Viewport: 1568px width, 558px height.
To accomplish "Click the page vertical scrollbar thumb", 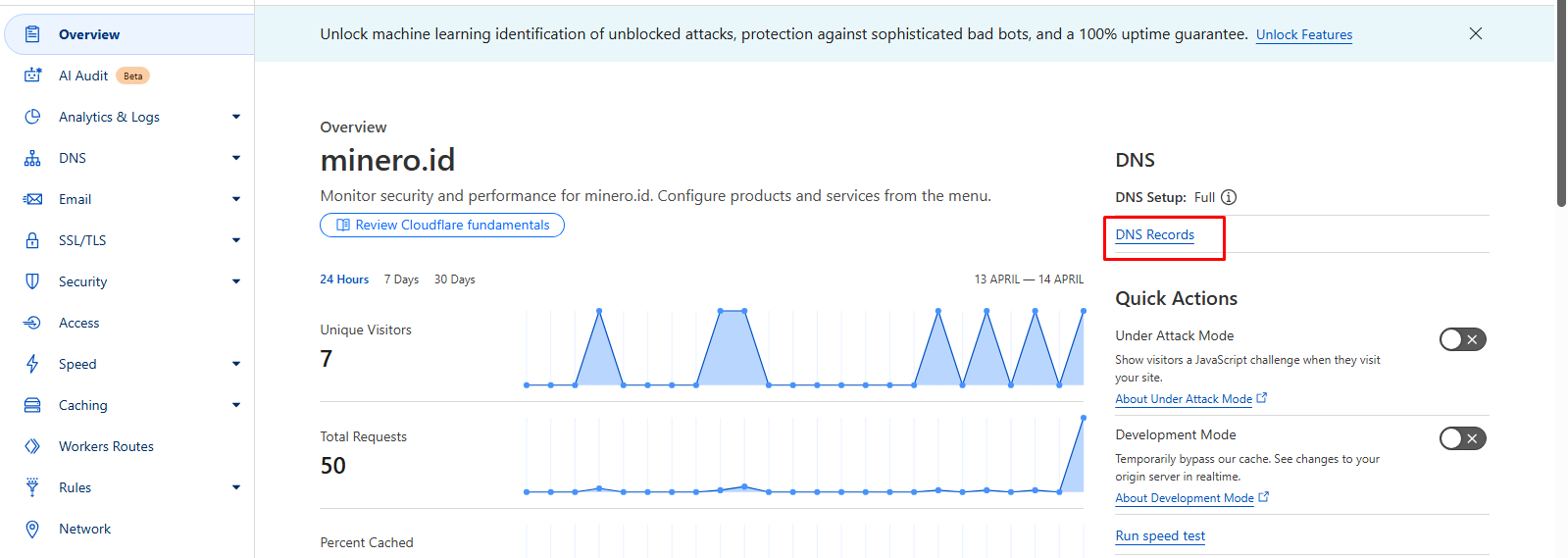I will (x=1561, y=103).
